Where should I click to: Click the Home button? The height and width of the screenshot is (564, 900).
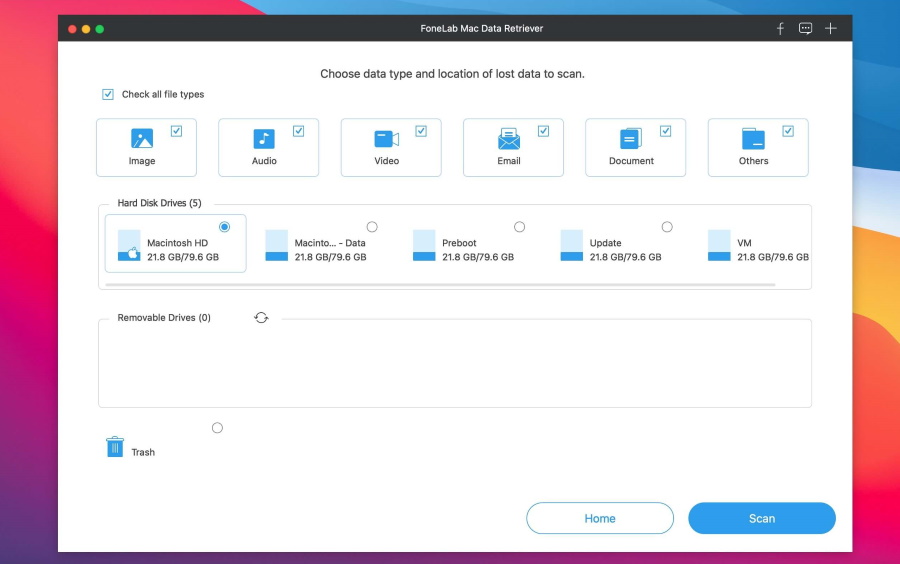(600, 518)
